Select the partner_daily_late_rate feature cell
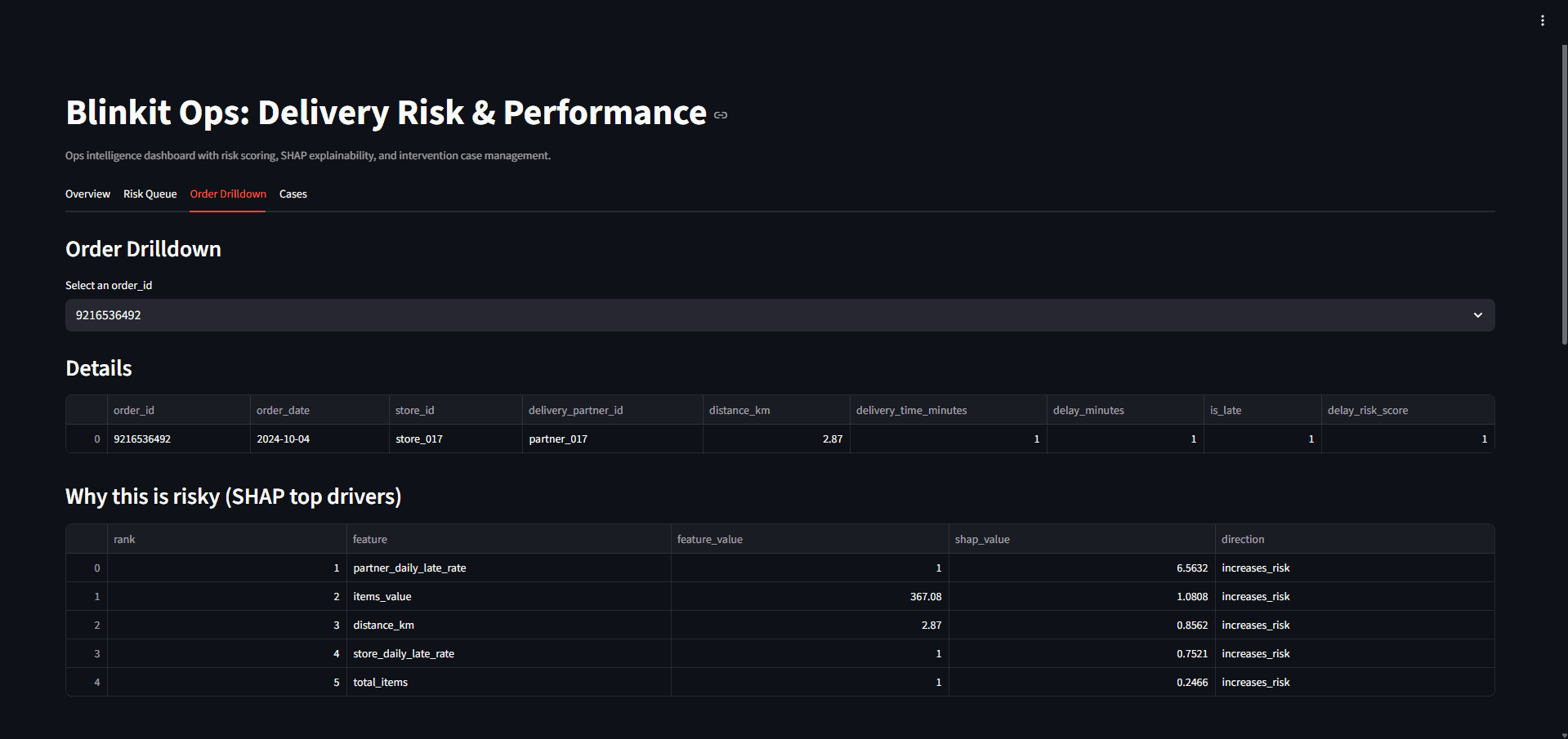The height and width of the screenshot is (739, 1568). [508, 568]
